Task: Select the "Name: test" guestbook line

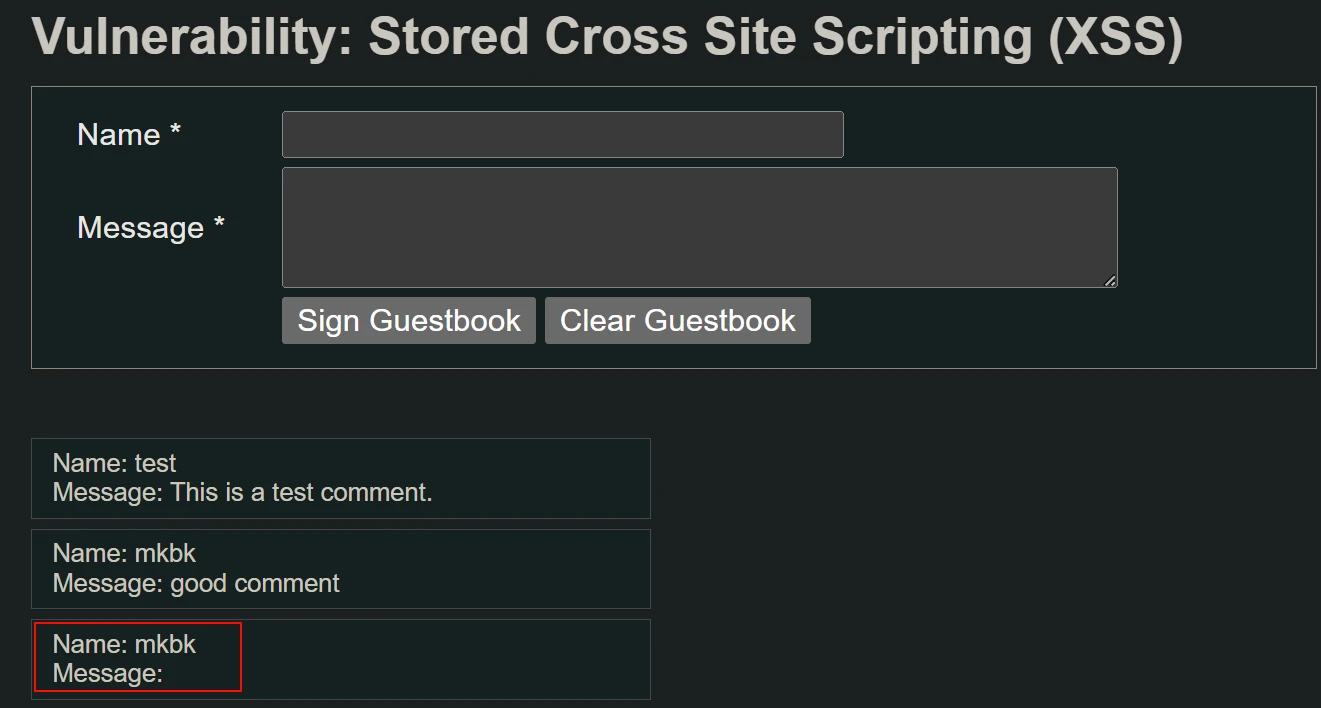Action: point(114,463)
